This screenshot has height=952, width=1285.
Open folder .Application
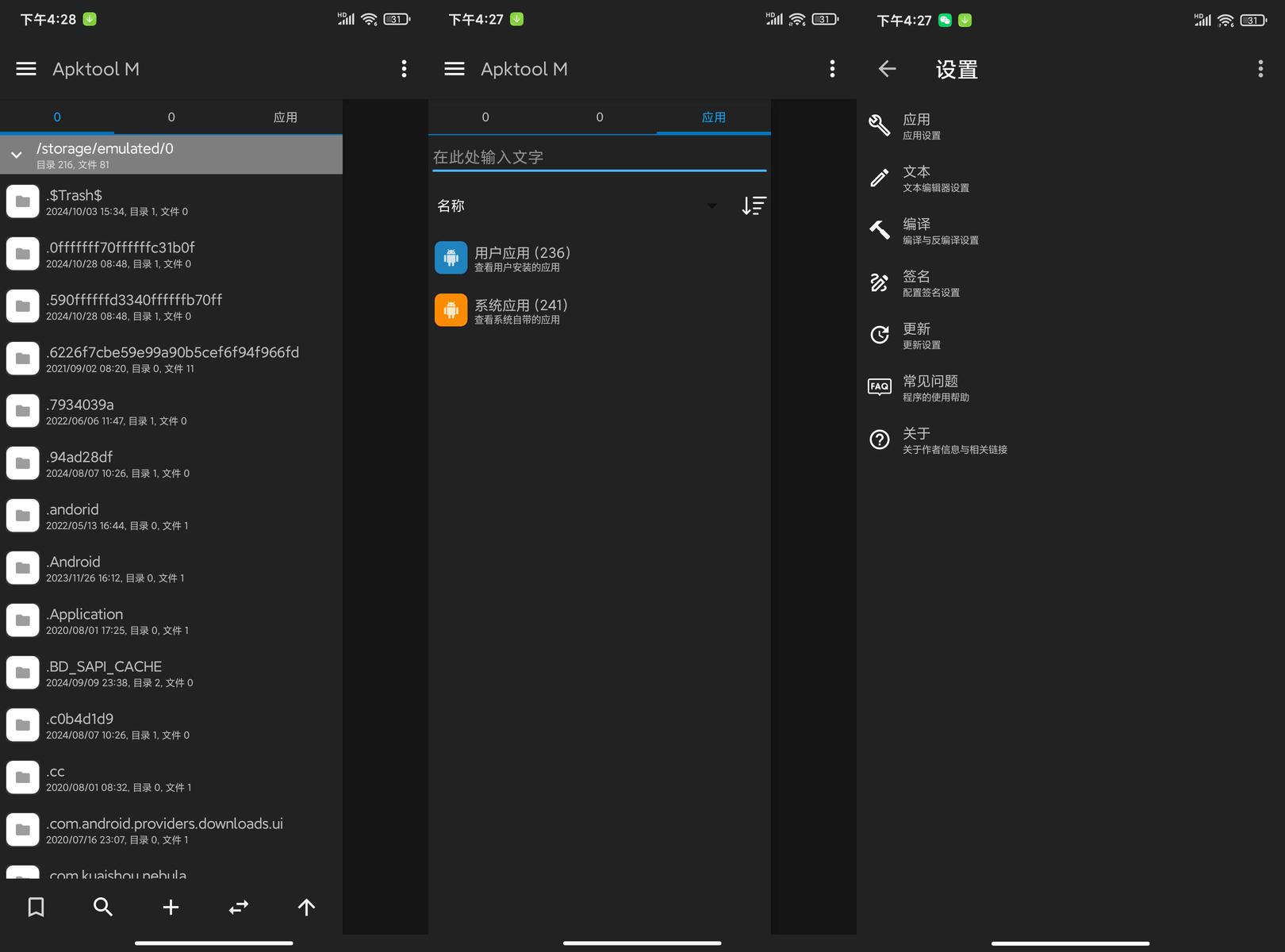[171, 620]
